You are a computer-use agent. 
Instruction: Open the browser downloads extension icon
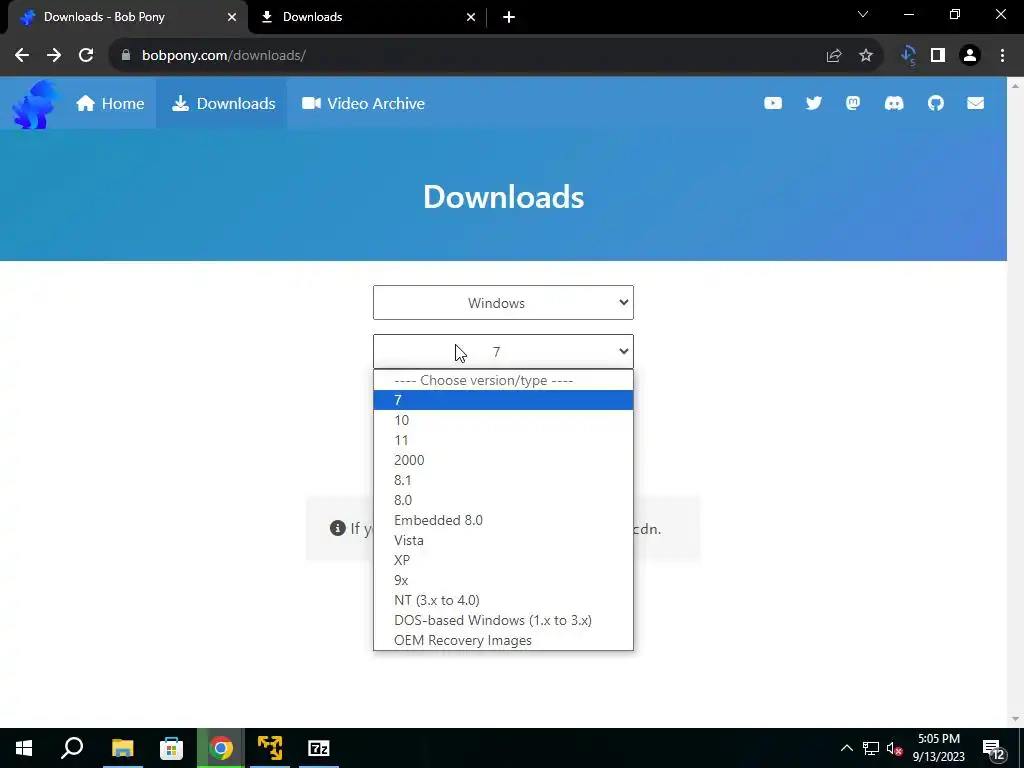[x=908, y=56]
